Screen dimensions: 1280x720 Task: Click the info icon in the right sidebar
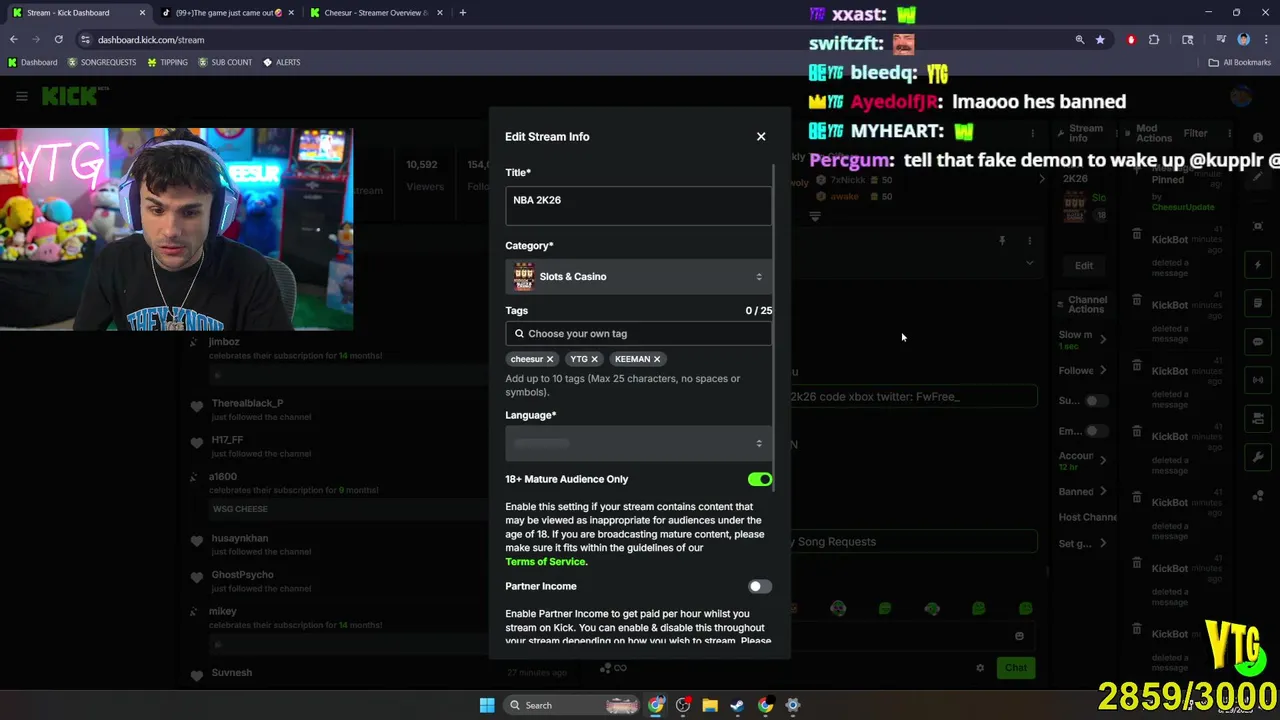(x=1258, y=137)
